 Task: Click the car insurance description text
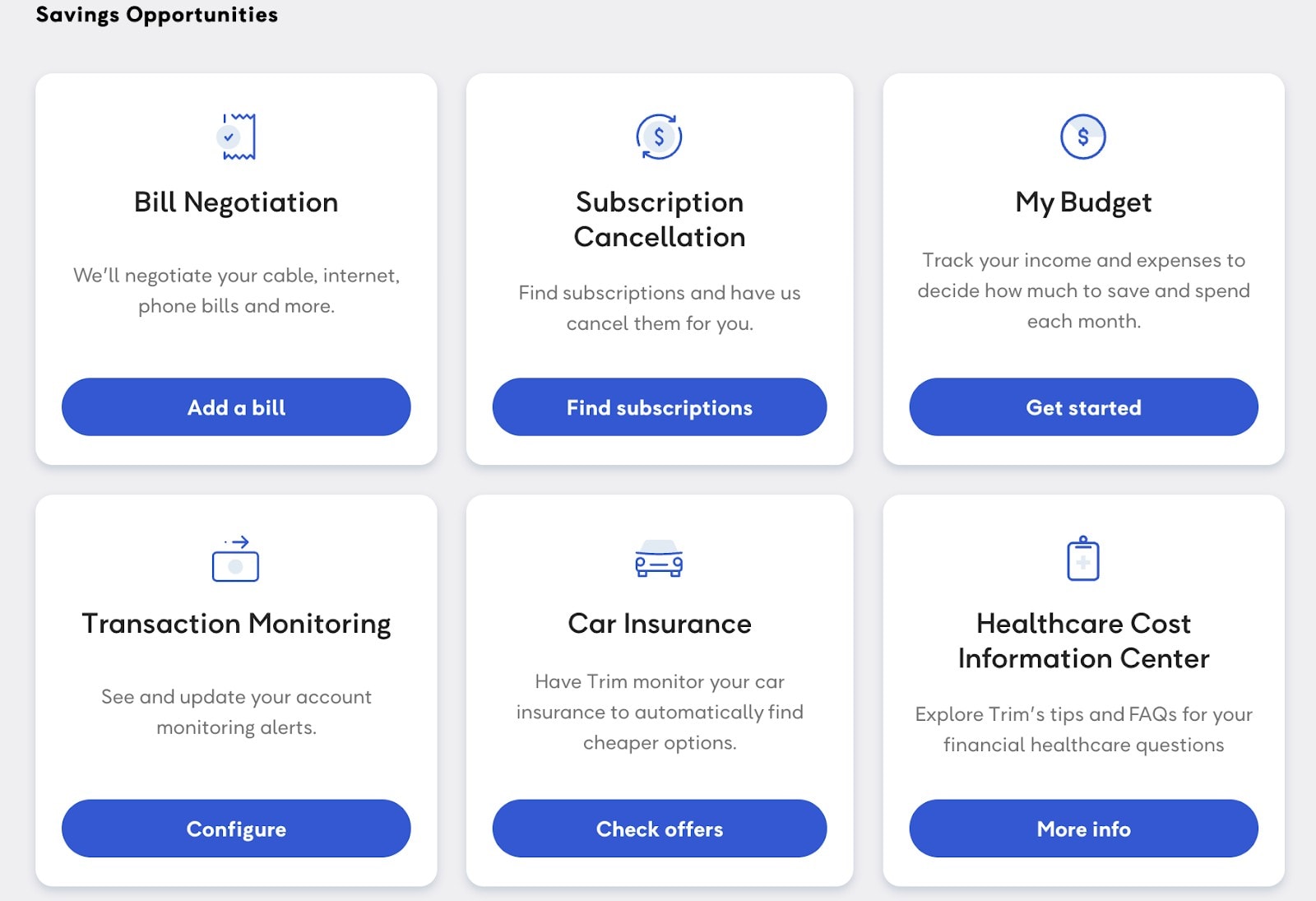tap(660, 712)
